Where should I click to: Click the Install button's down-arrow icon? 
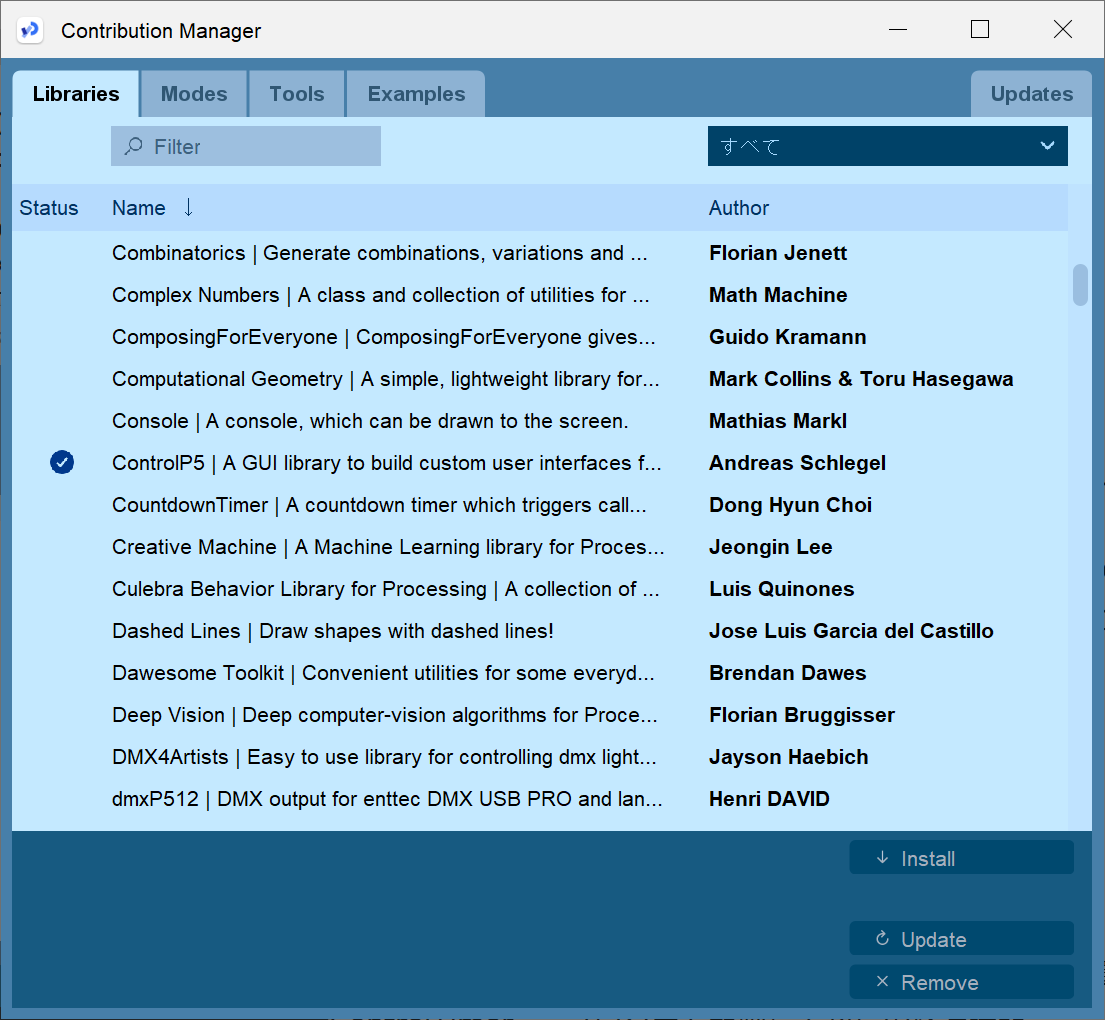point(882,858)
